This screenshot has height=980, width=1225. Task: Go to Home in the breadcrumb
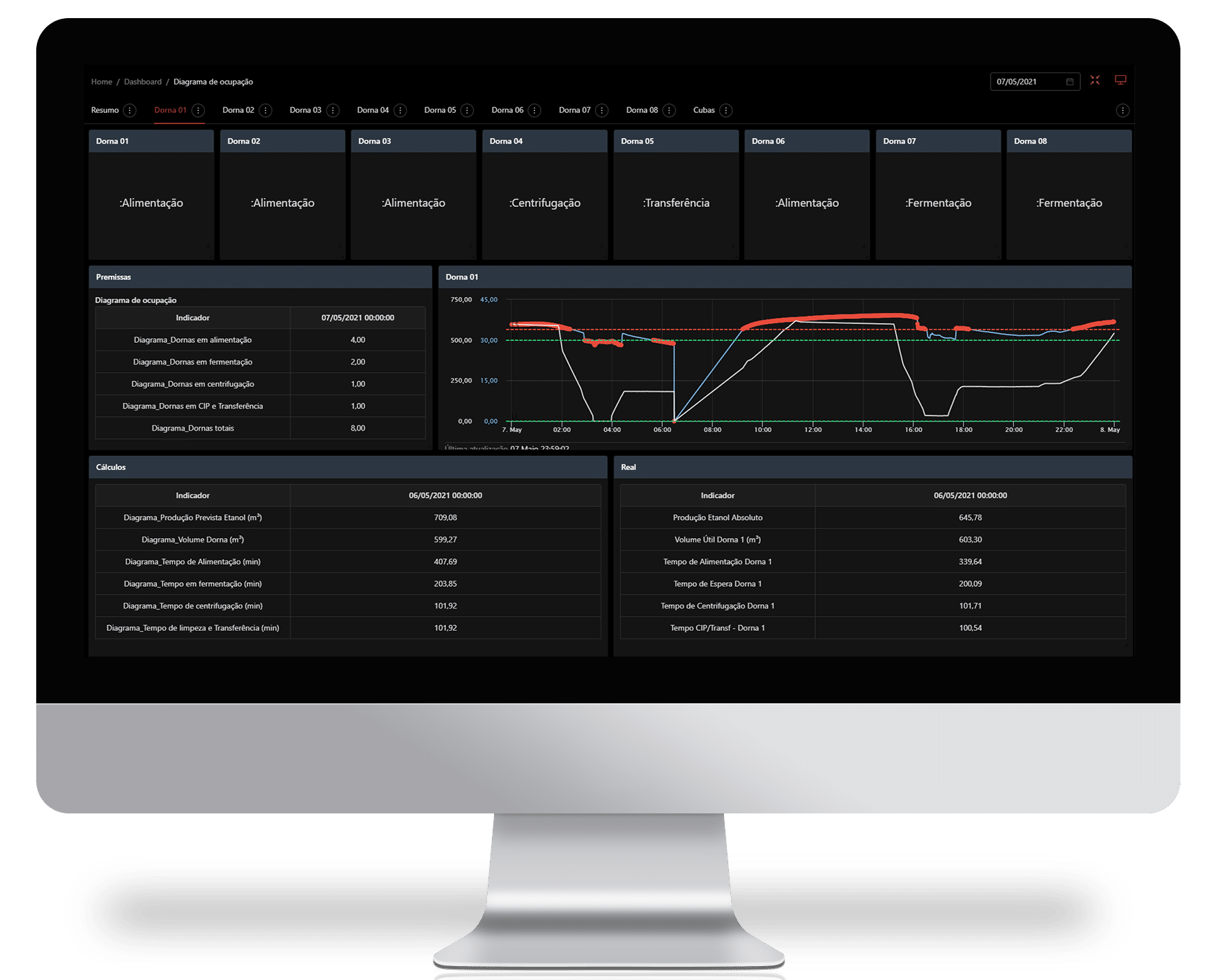(101, 82)
